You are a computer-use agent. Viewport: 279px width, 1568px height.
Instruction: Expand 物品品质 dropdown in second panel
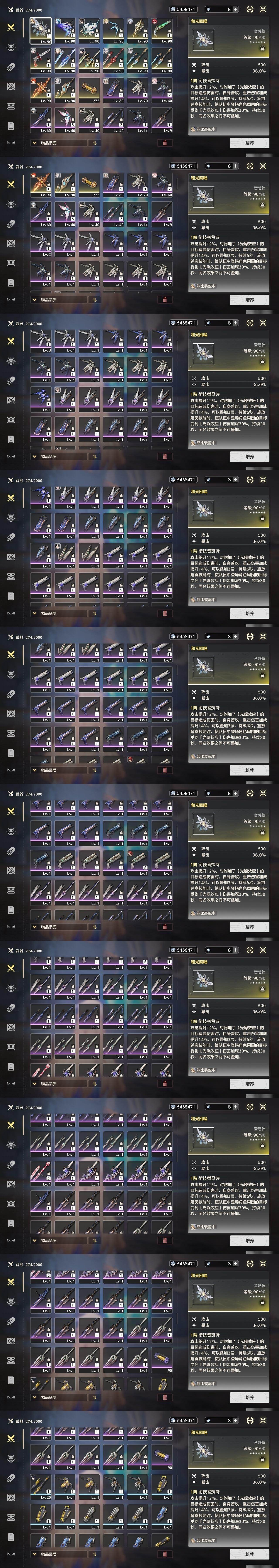tap(58, 299)
